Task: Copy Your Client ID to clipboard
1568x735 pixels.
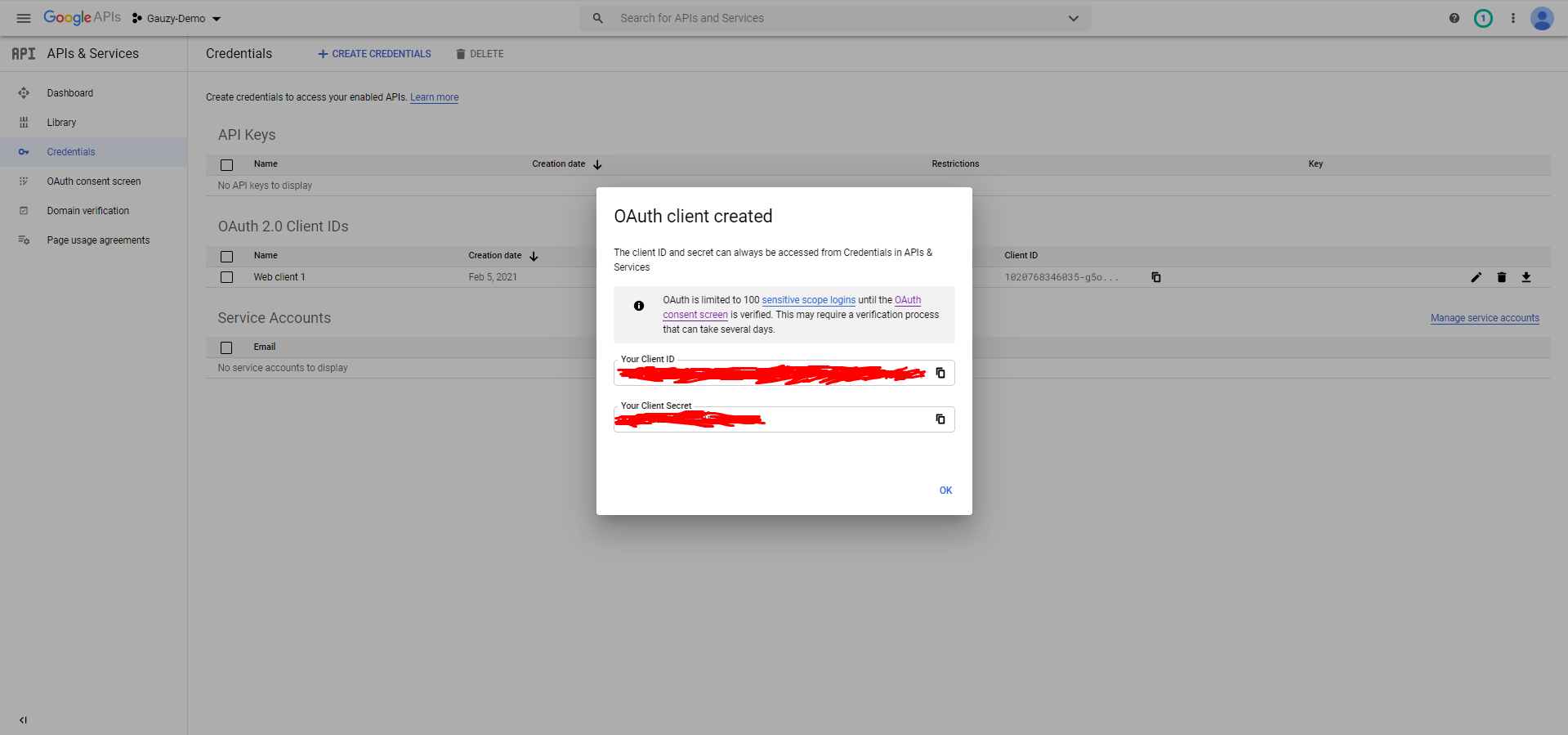Action: tap(940, 373)
